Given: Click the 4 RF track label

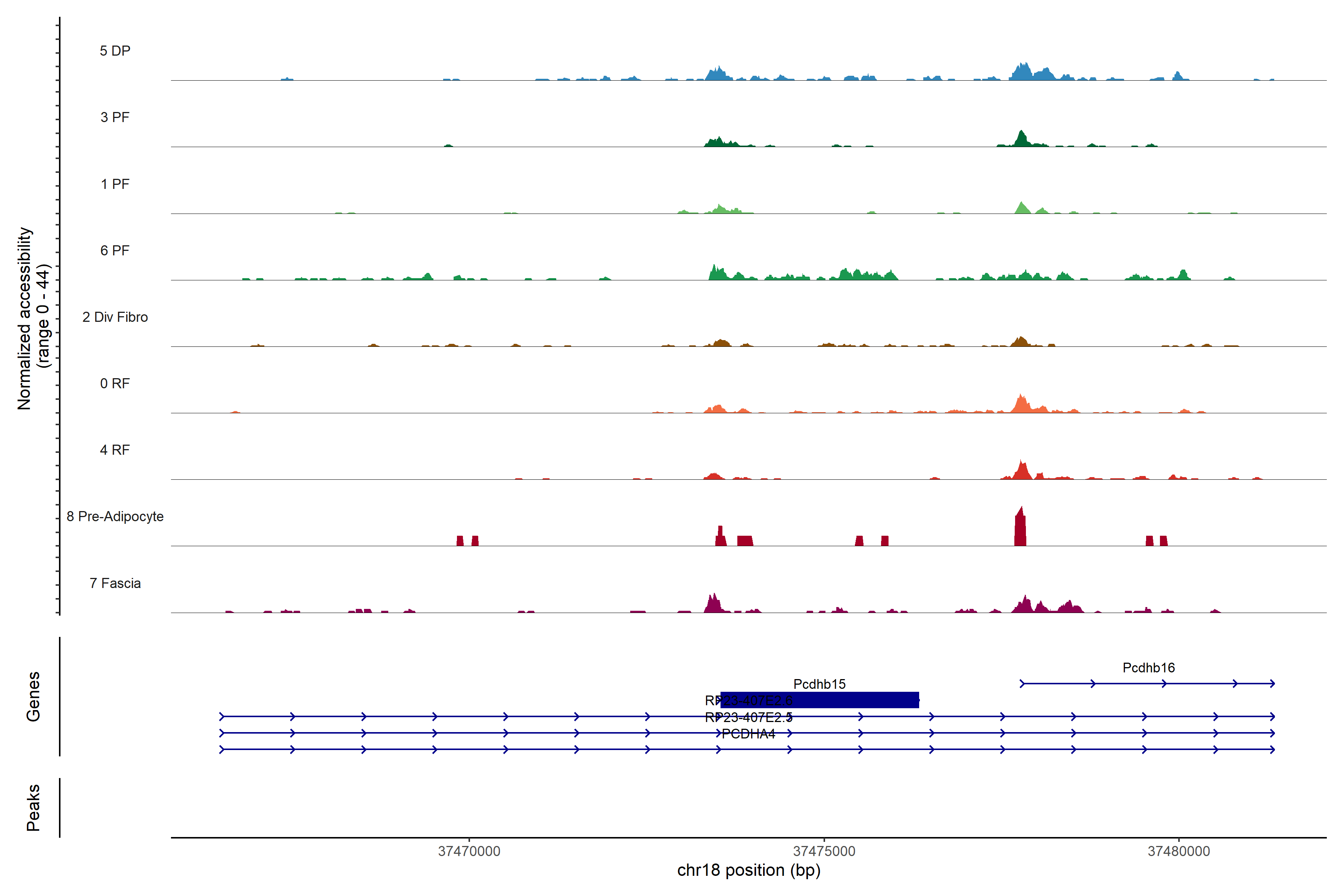Looking at the screenshot, I should [115, 450].
